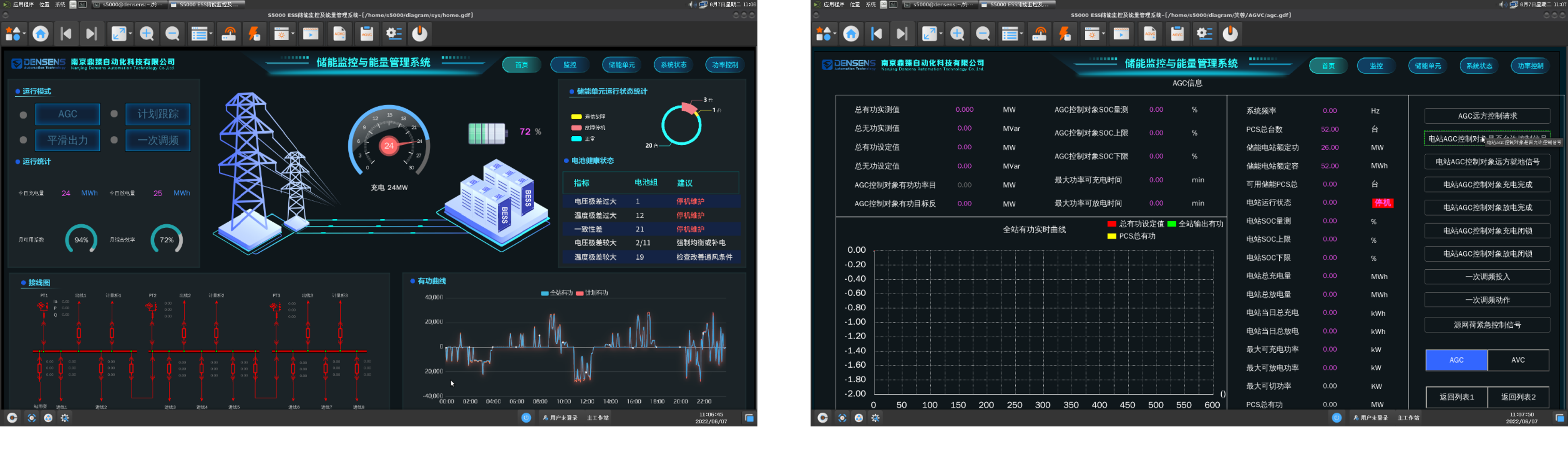1568x476 pixels.
Task: Expand list view dropdown arrow in agc.gdf toolbar
Action: [1021, 34]
